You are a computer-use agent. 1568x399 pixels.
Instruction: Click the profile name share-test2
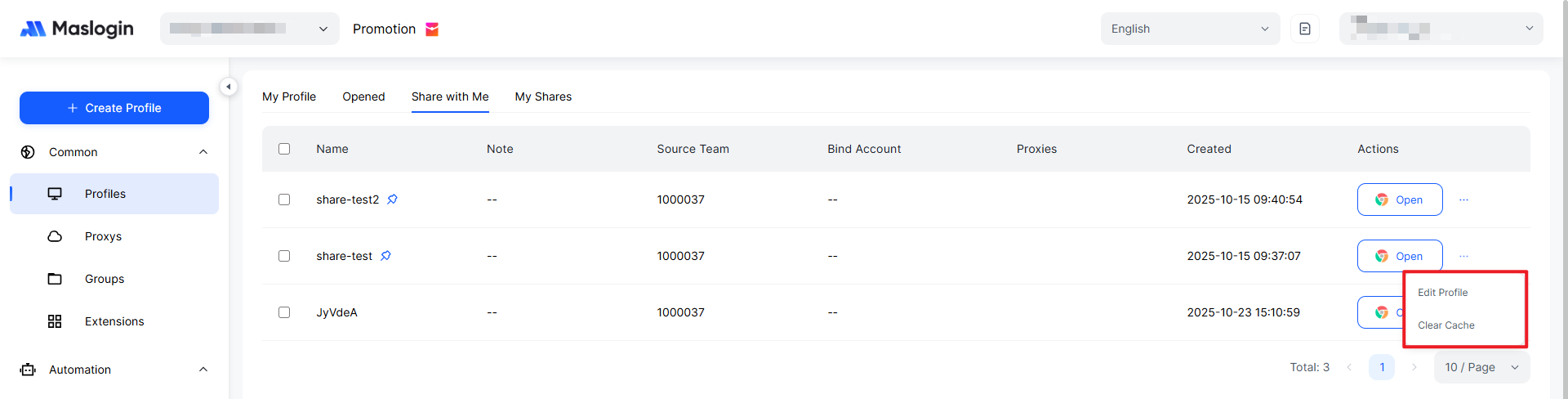348,199
